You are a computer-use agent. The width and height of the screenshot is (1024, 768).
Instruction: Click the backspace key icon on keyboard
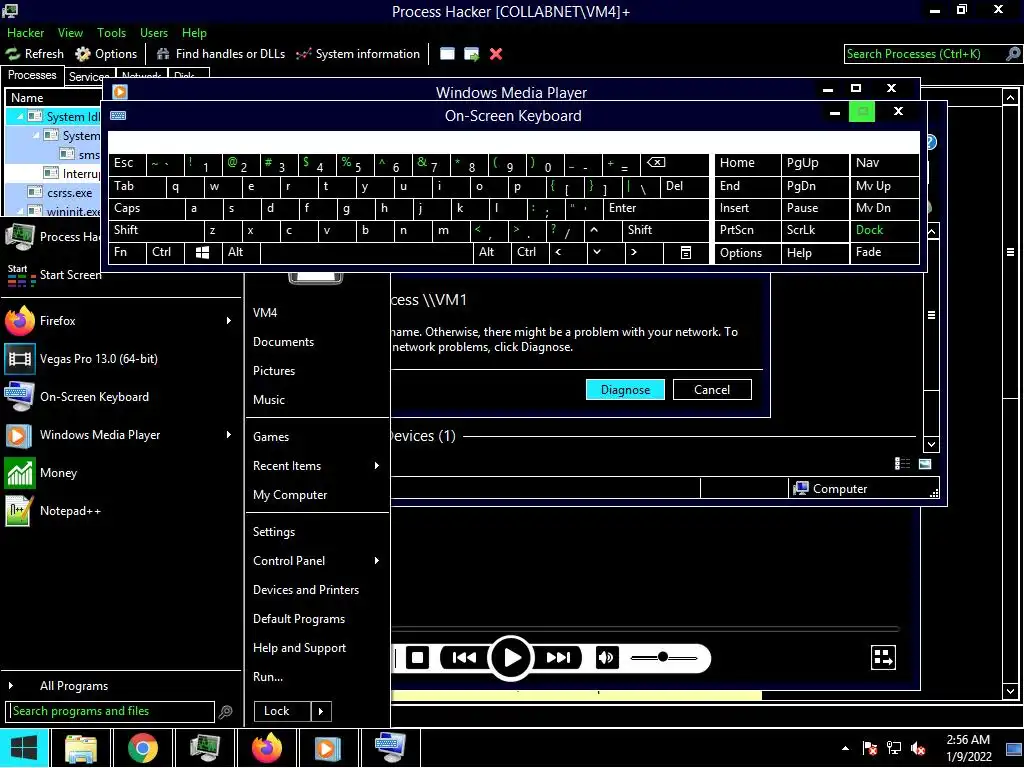pyautogui.click(x=674, y=163)
